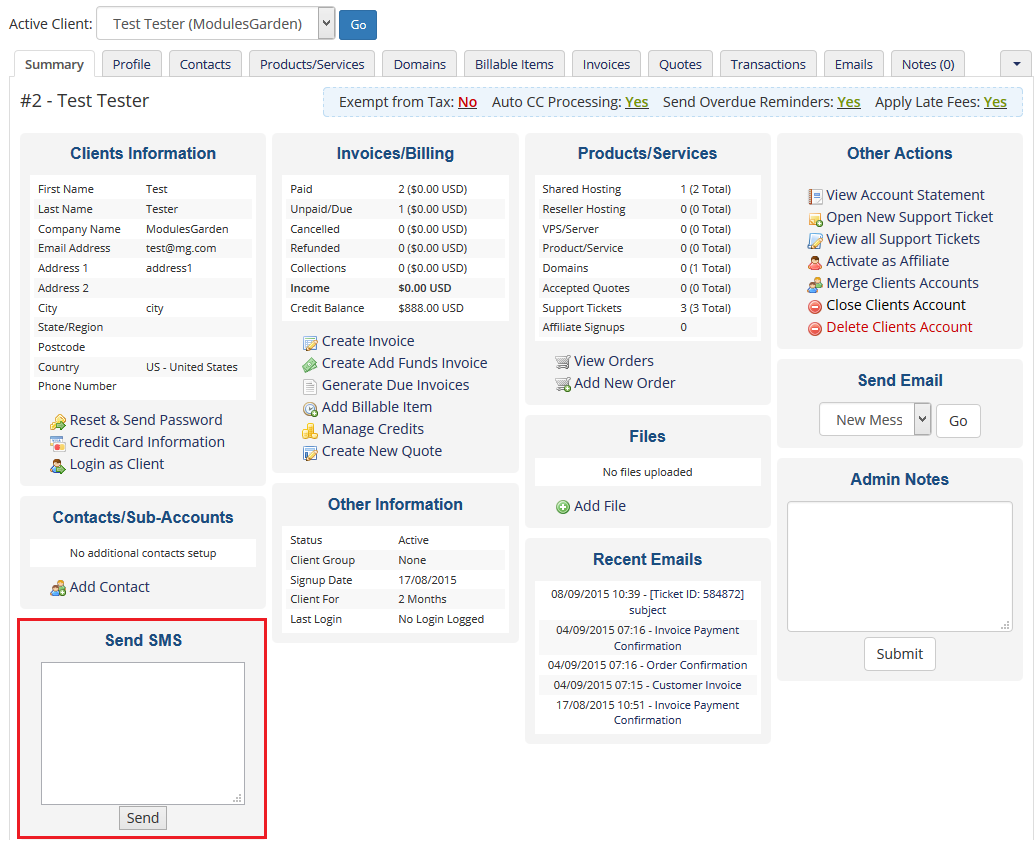Click the Activate as Affiliate link
The image size is (1034, 843).
tap(888, 261)
